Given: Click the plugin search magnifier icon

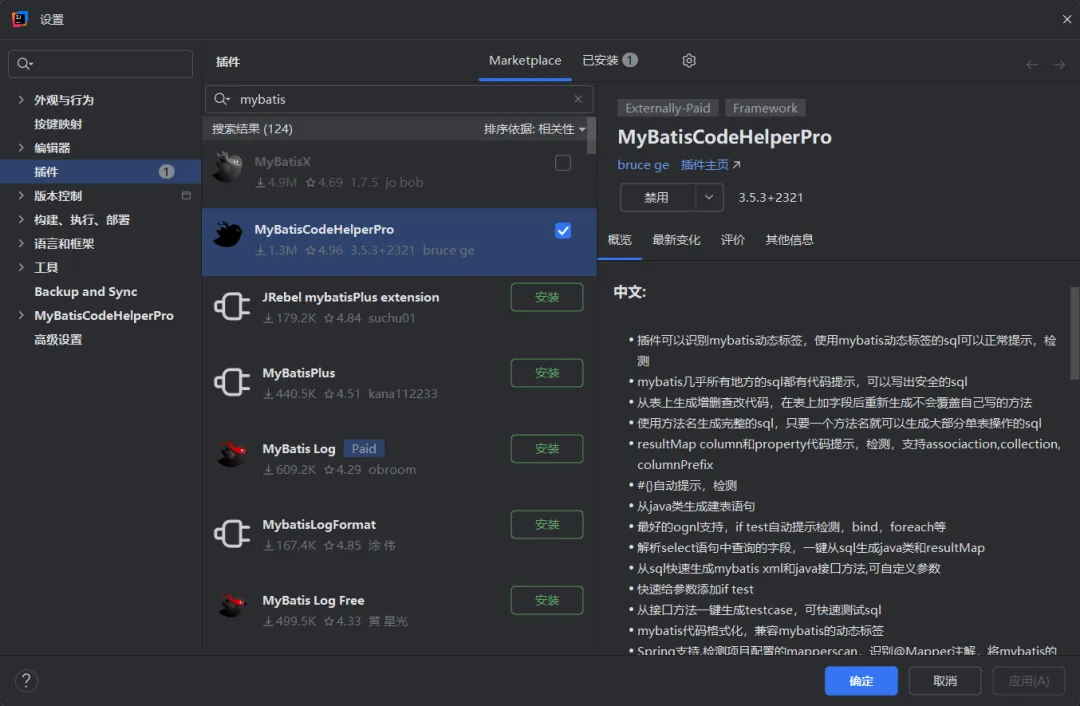Looking at the screenshot, I should coord(221,99).
